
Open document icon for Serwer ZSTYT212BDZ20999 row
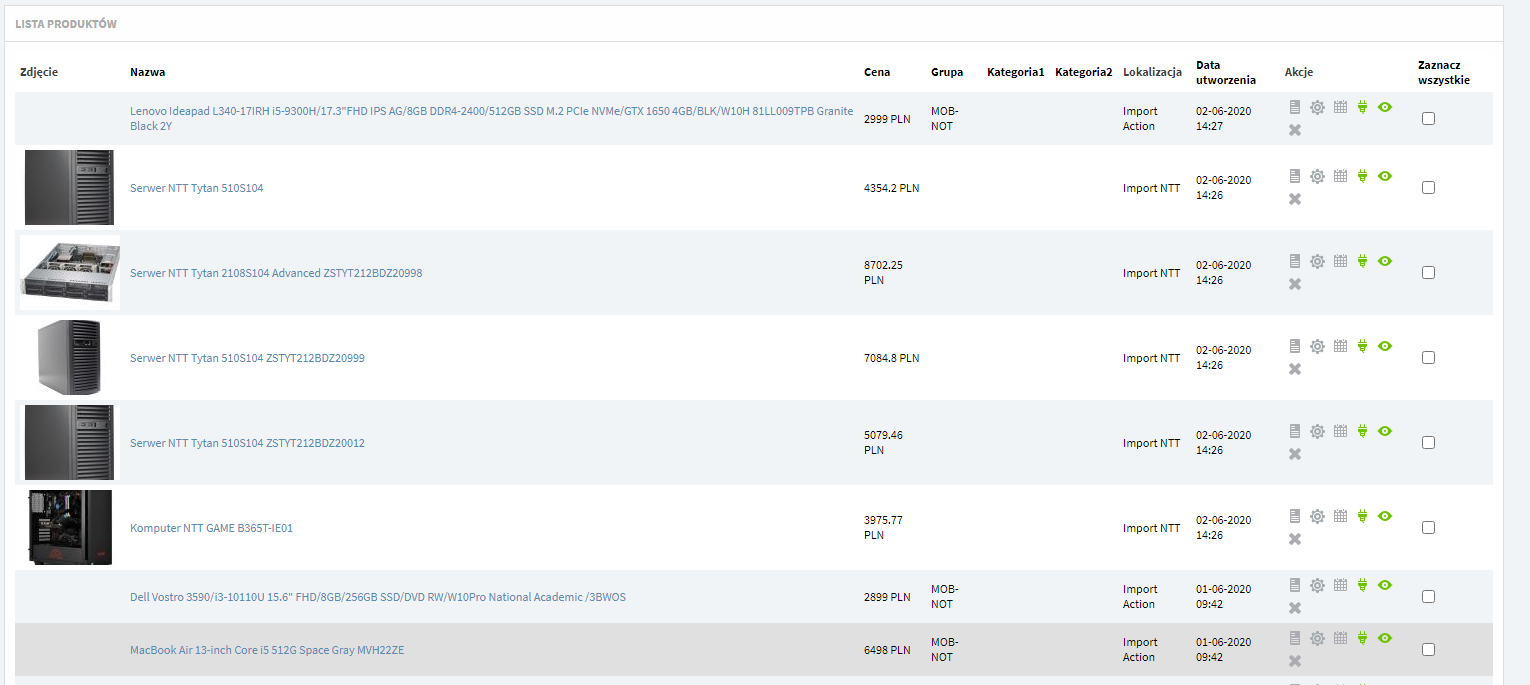(x=1295, y=346)
